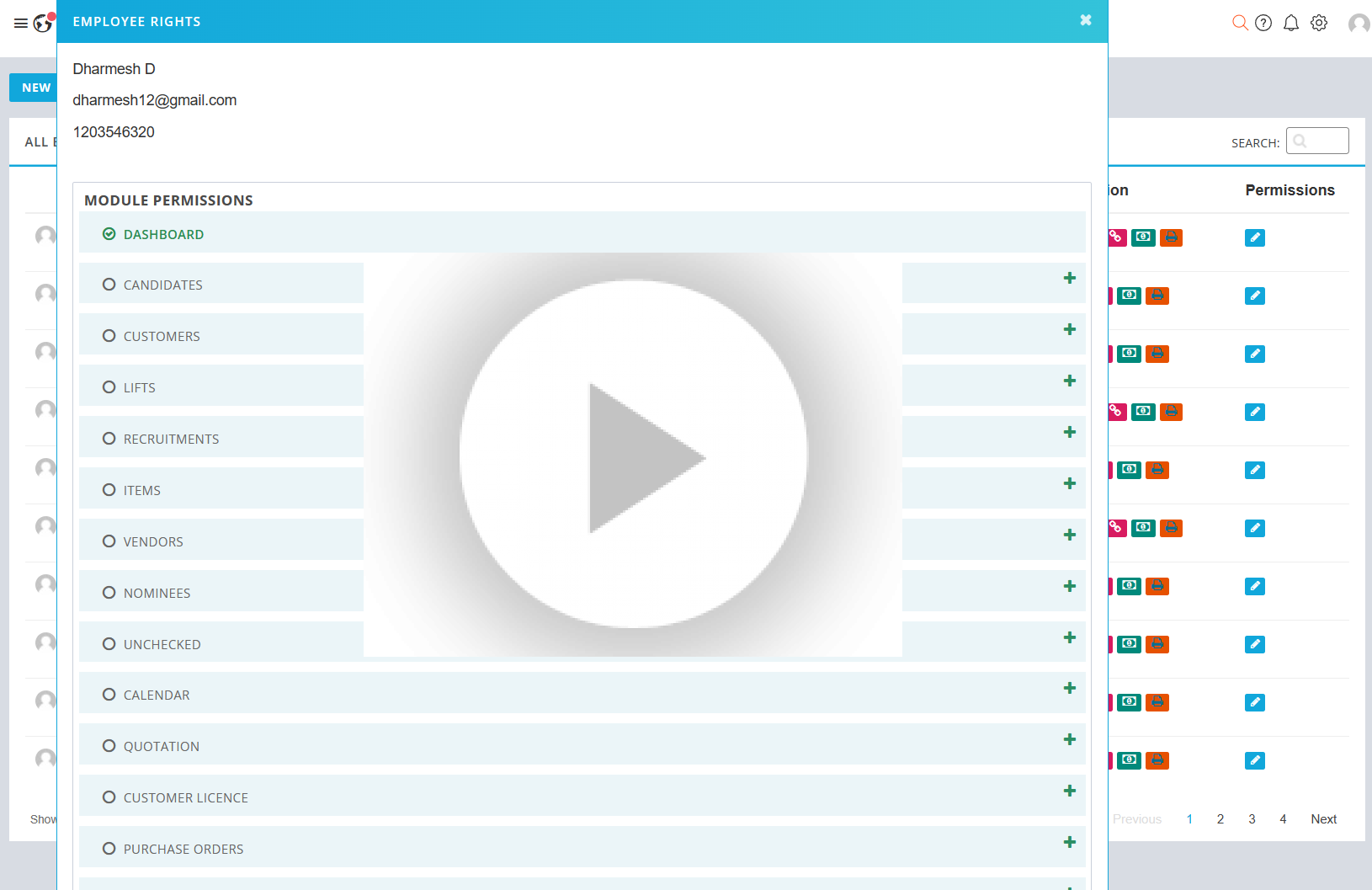Click the edit permissions pencil in second row
Image resolution: width=1372 pixels, height=890 pixels.
(1255, 296)
